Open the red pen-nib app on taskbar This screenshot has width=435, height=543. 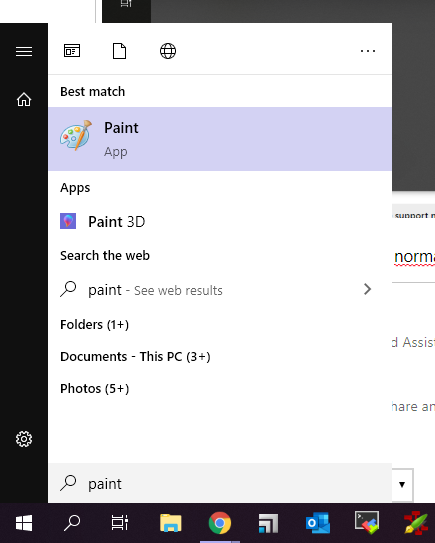point(416,523)
